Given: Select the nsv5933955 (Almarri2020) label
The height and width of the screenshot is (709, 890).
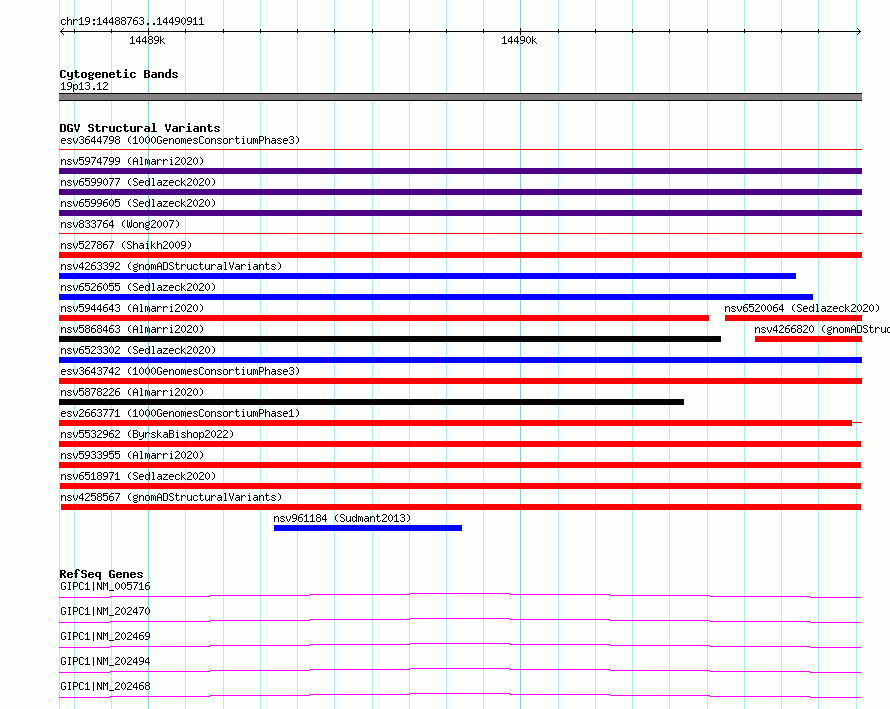Looking at the screenshot, I should pyautogui.click(x=132, y=455).
